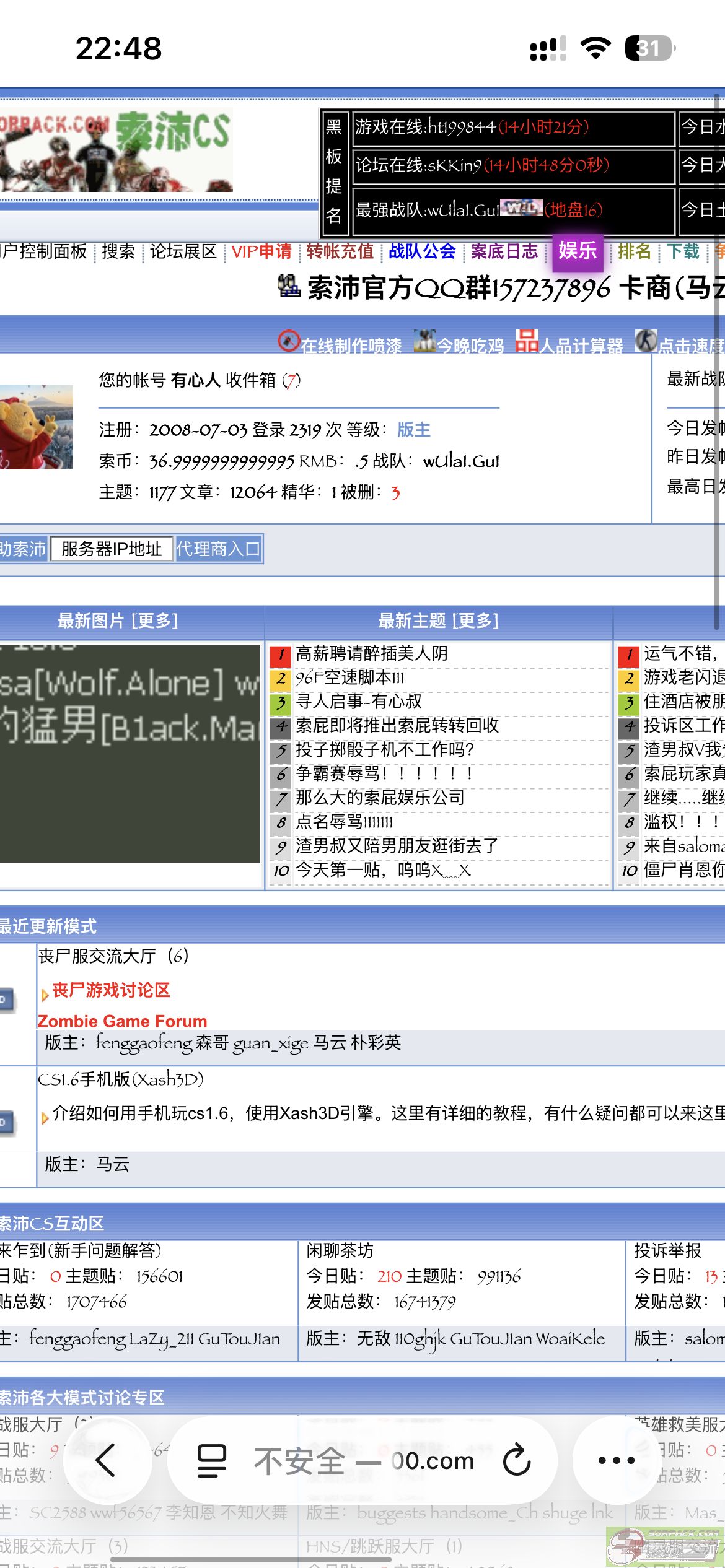Open topic 争霸赛辱骂!!!!!!
The height and width of the screenshot is (1568, 725).
pos(385,773)
